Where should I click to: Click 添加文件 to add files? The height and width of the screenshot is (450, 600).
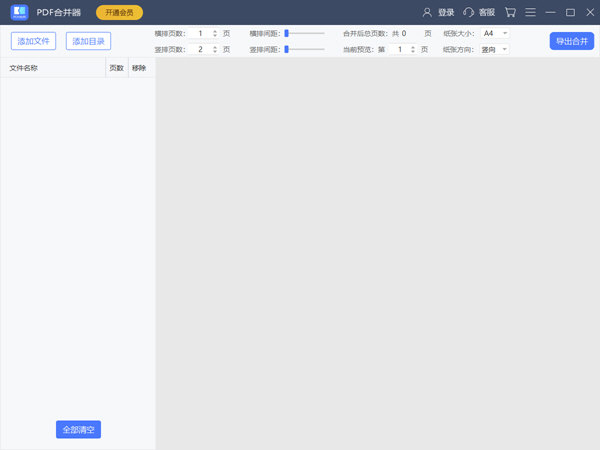(33, 41)
